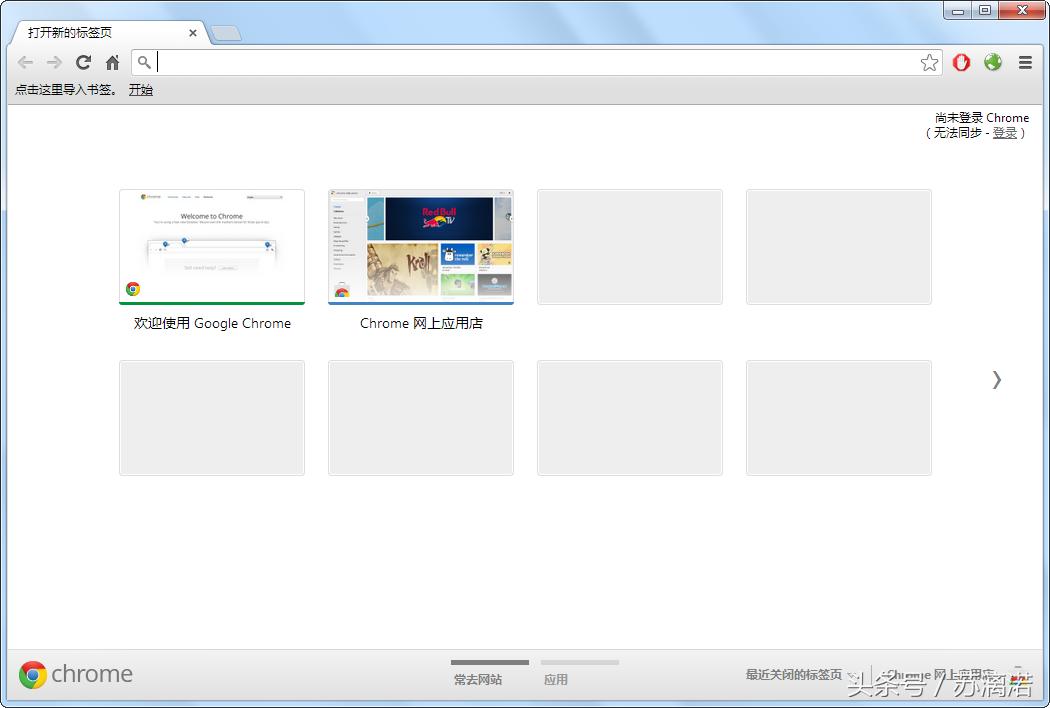
Task: Open a new tab with the tab button
Action: pos(226,33)
